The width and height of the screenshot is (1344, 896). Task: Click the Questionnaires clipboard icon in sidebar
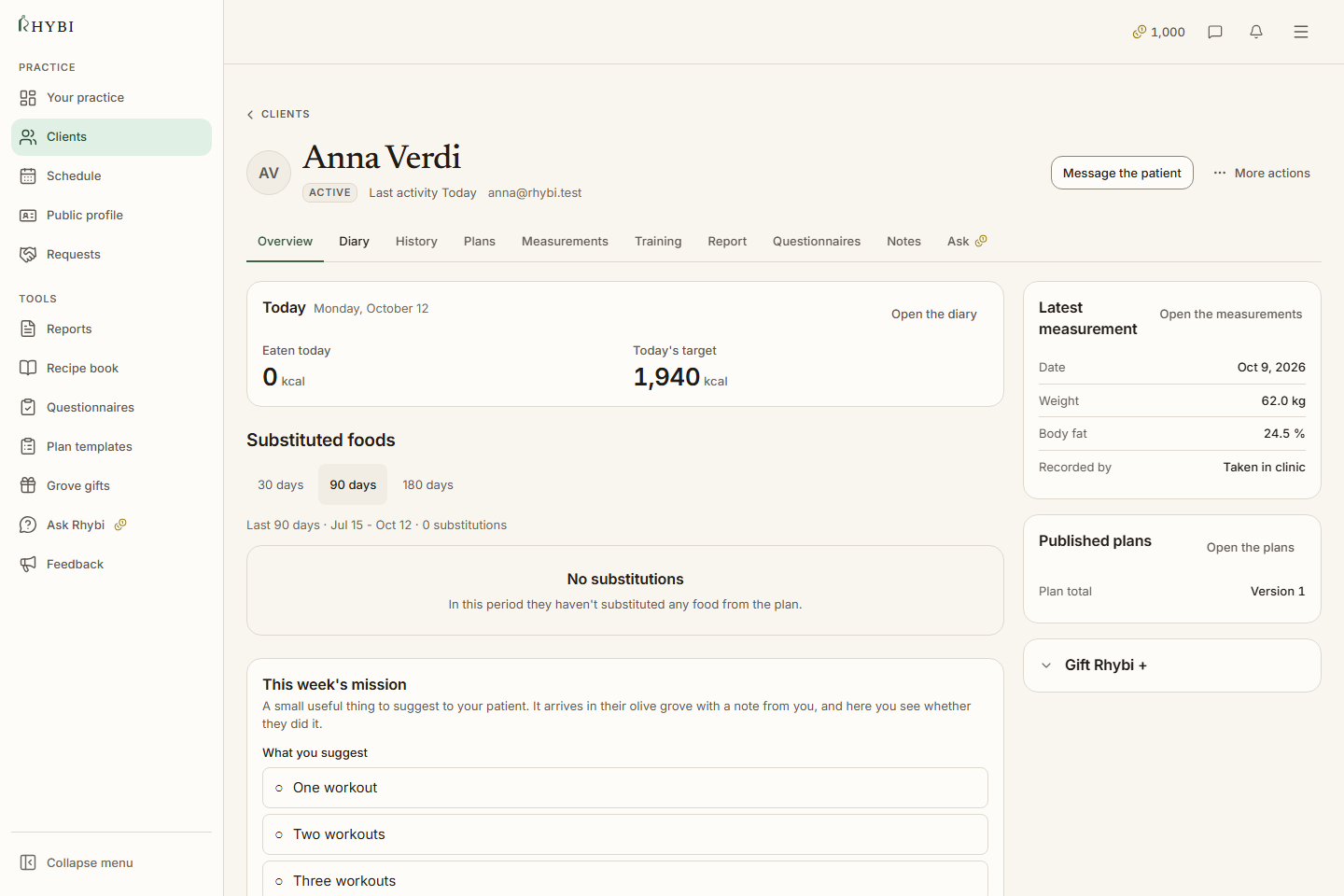pos(28,408)
